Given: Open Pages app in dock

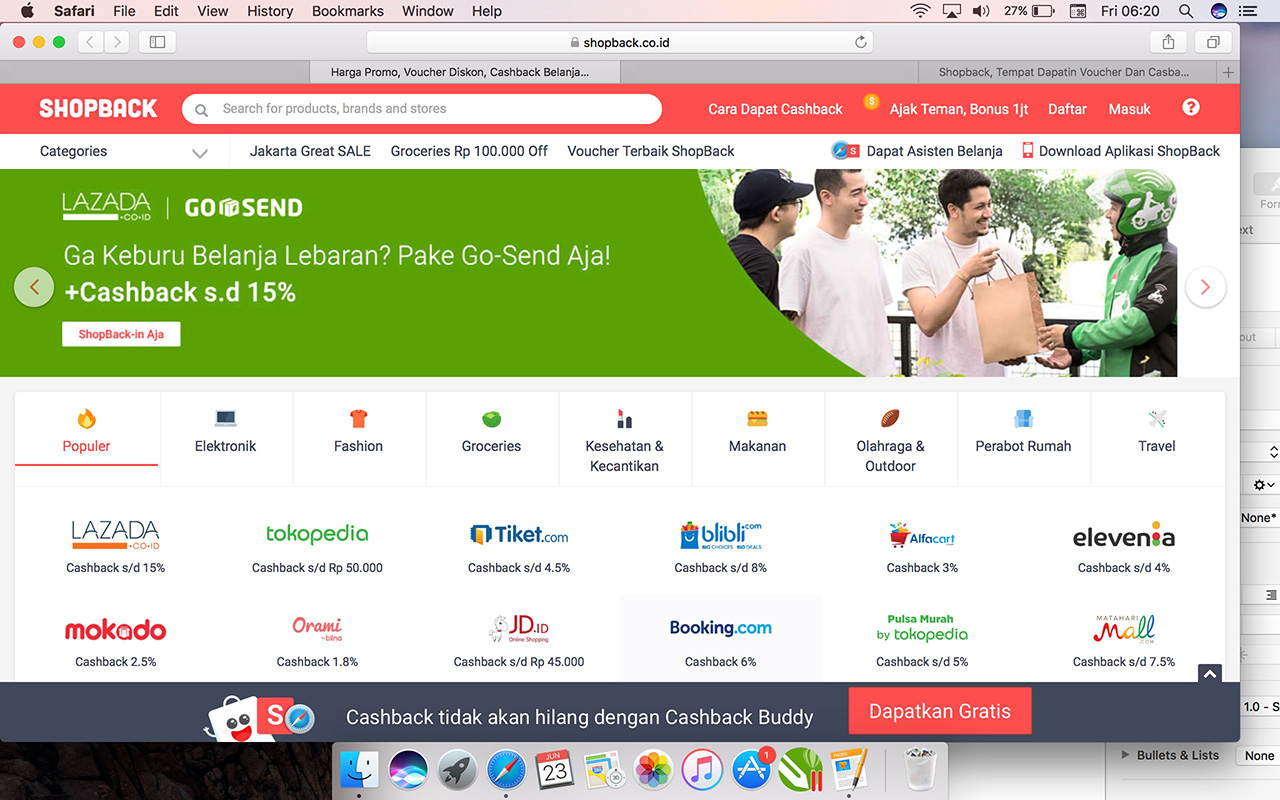Looking at the screenshot, I should [849, 769].
